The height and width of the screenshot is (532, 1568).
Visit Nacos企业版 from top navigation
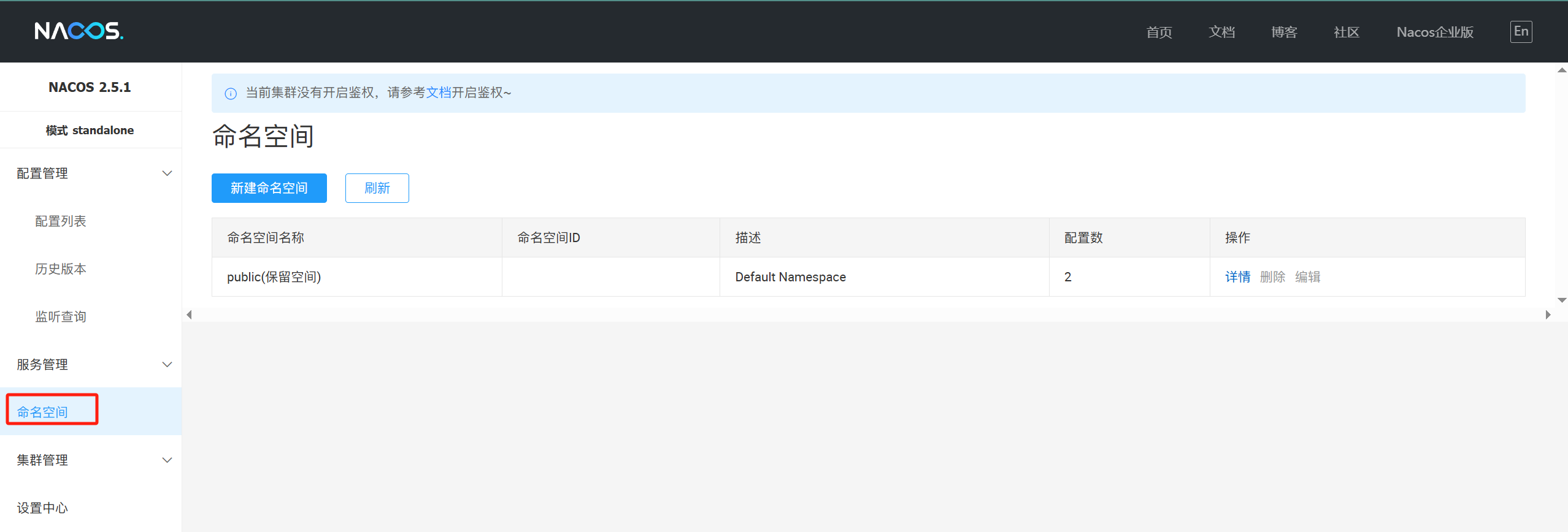point(1435,32)
